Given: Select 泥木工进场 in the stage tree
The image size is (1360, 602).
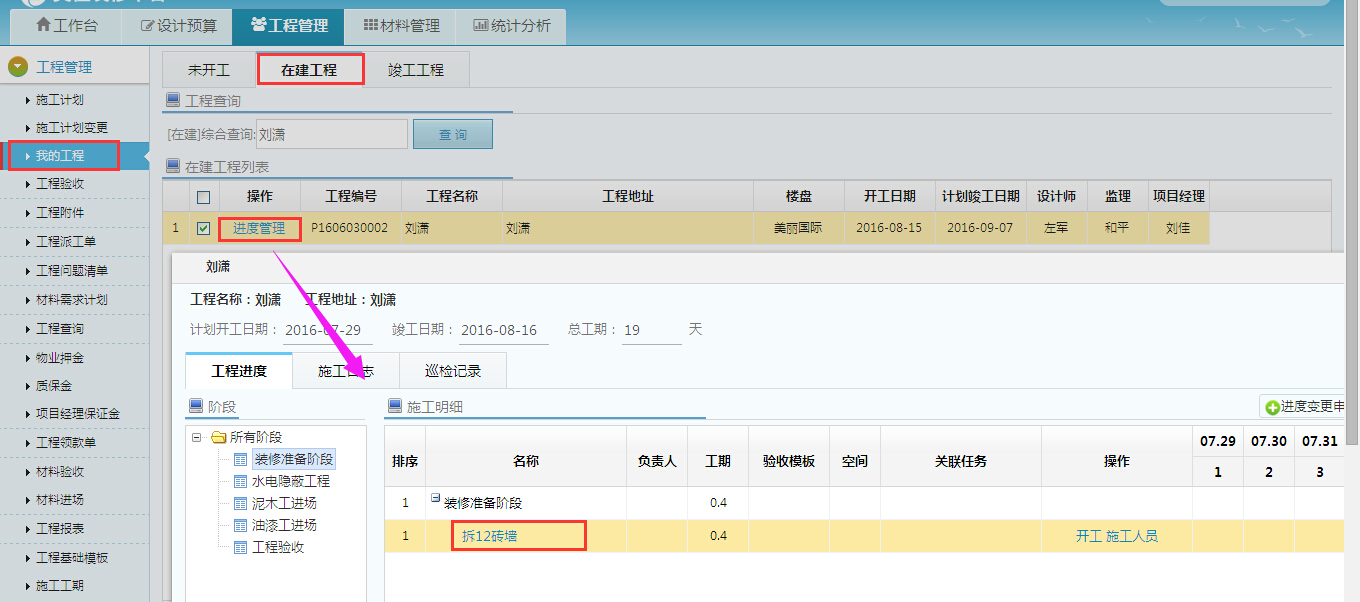Looking at the screenshot, I should click(x=284, y=503).
